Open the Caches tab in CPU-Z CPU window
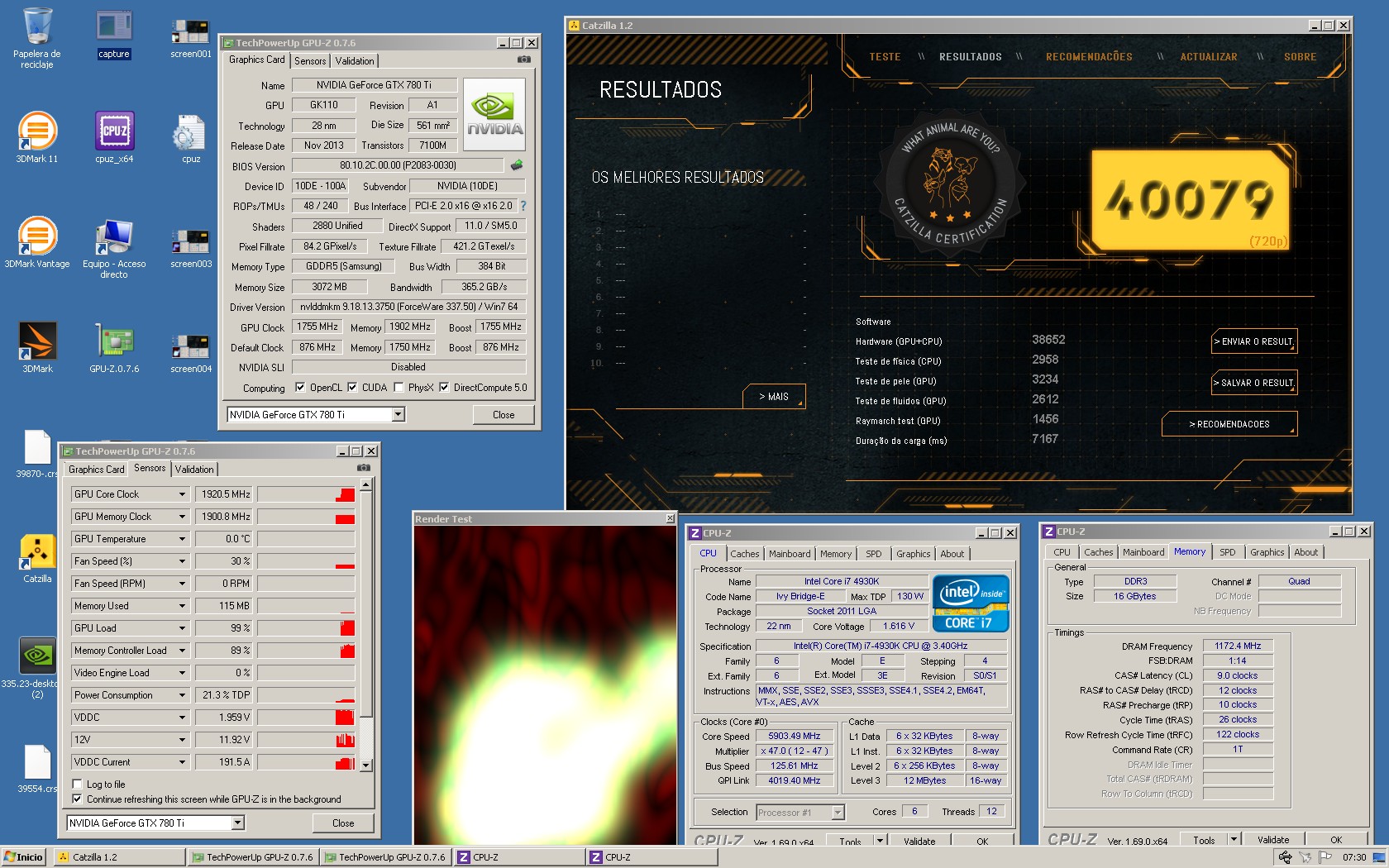 click(744, 554)
